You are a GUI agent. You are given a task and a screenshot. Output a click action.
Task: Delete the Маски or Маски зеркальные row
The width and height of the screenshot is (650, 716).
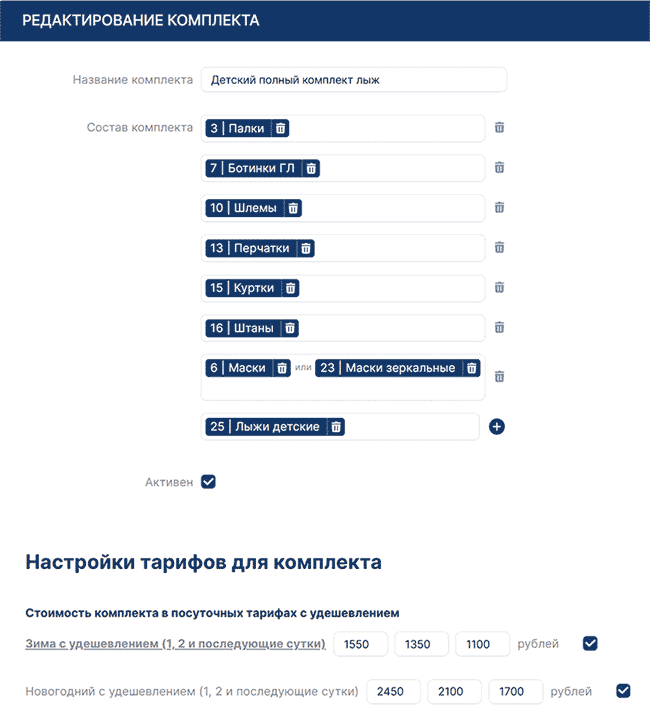click(x=500, y=377)
